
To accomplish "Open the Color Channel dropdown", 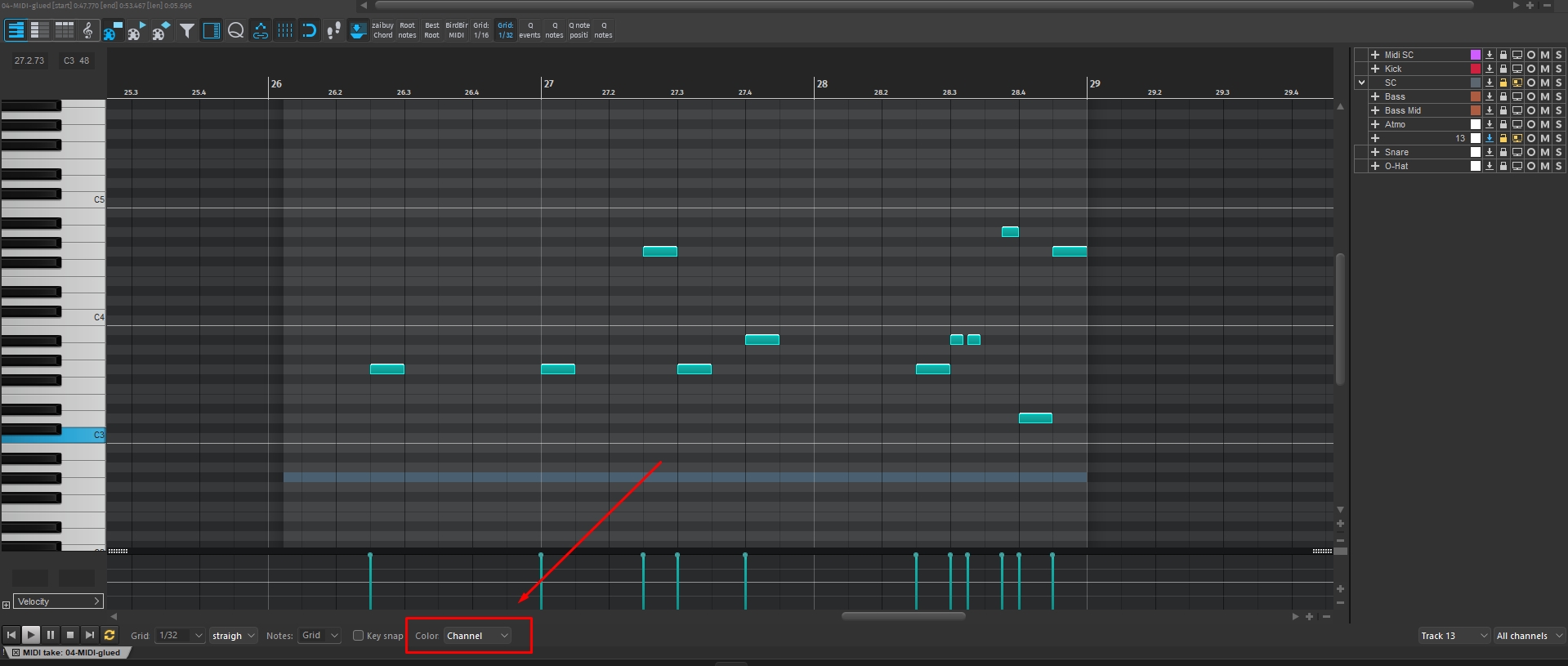I will pyautogui.click(x=478, y=636).
